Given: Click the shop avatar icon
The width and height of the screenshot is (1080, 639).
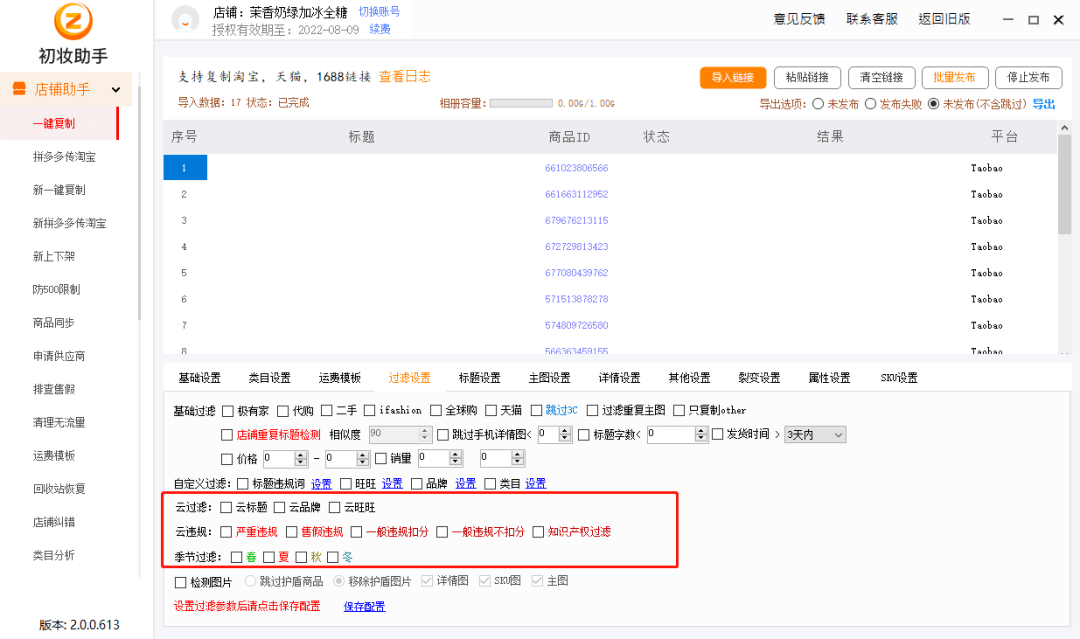Looking at the screenshot, I should 185,19.
